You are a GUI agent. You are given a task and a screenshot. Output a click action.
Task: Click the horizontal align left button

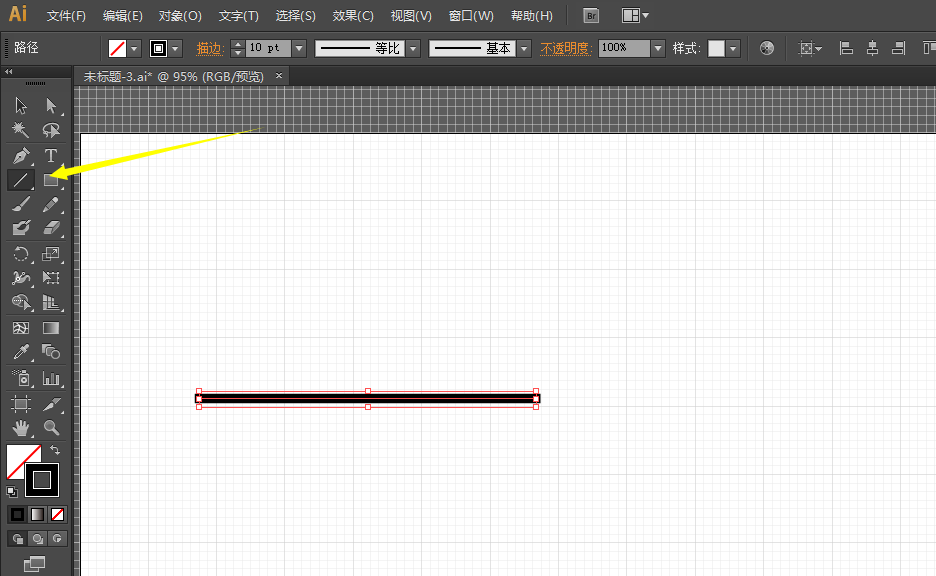pyautogui.click(x=846, y=48)
